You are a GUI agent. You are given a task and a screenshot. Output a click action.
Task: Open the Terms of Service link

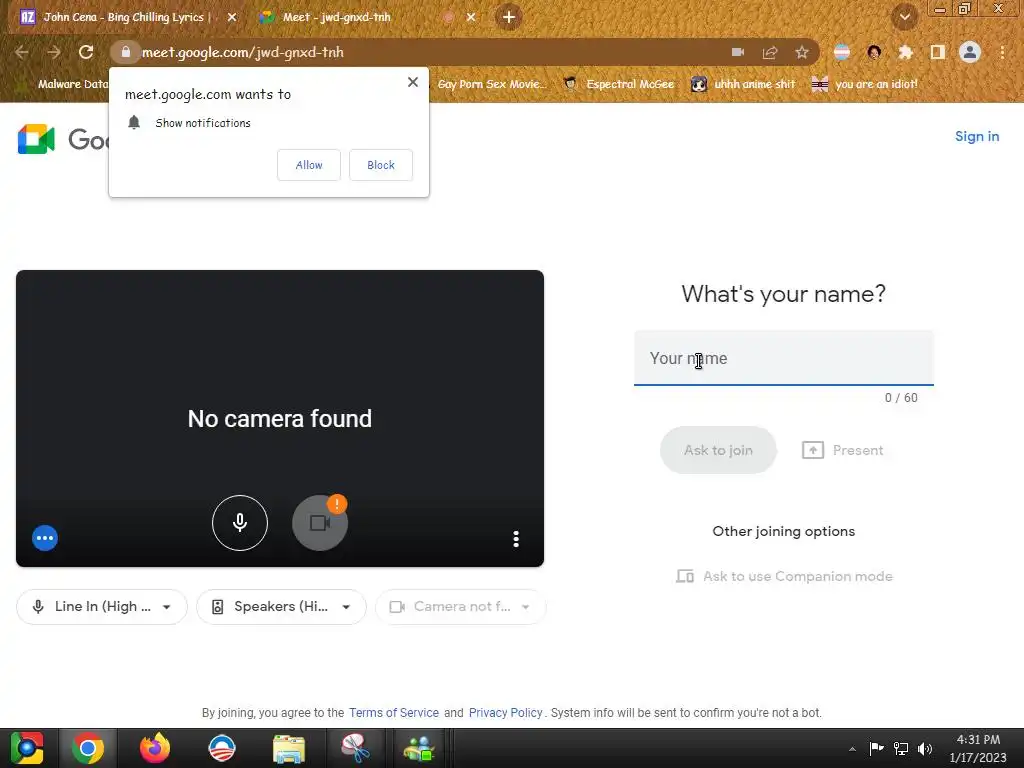pos(394,712)
